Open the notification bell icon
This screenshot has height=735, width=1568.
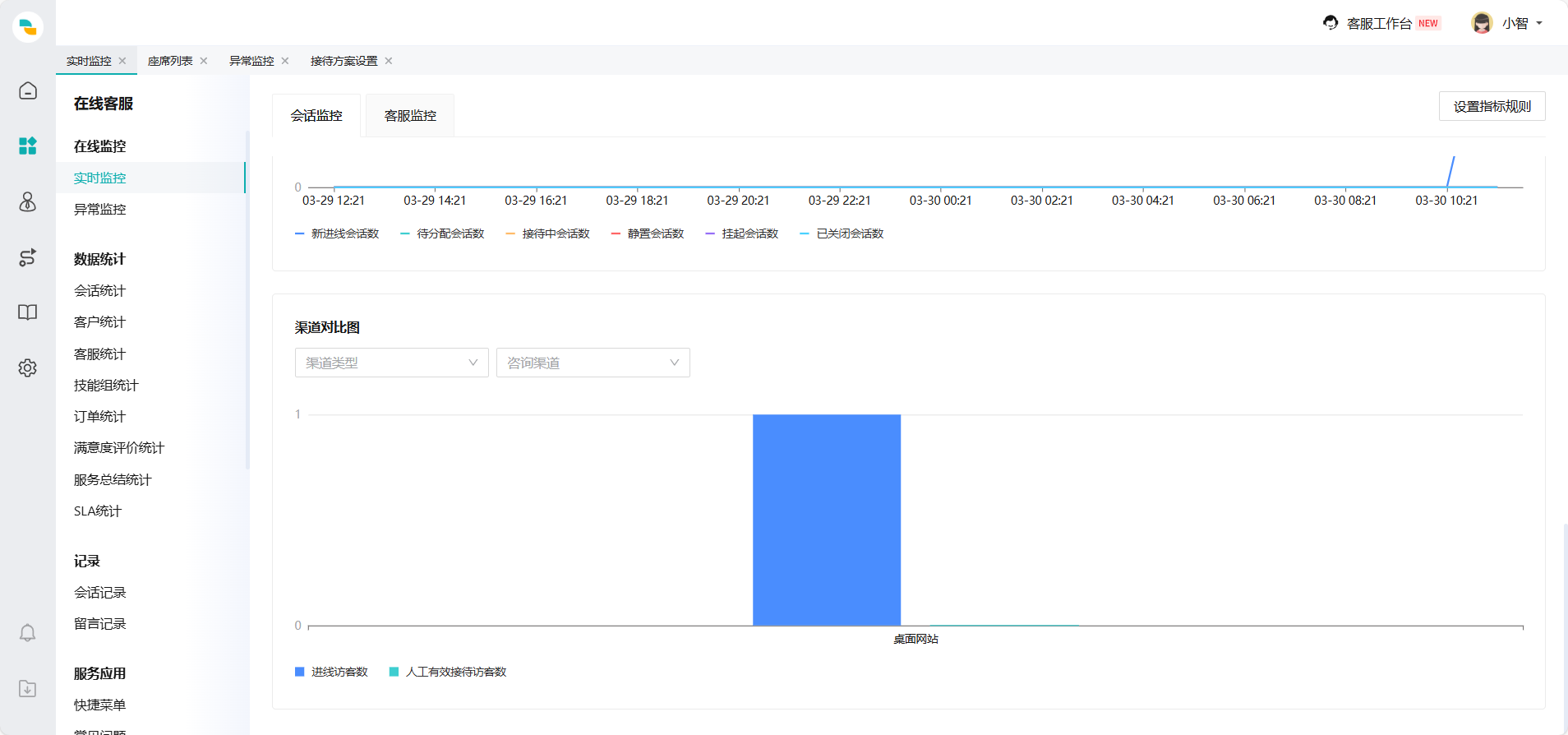pyautogui.click(x=28, y=632)
